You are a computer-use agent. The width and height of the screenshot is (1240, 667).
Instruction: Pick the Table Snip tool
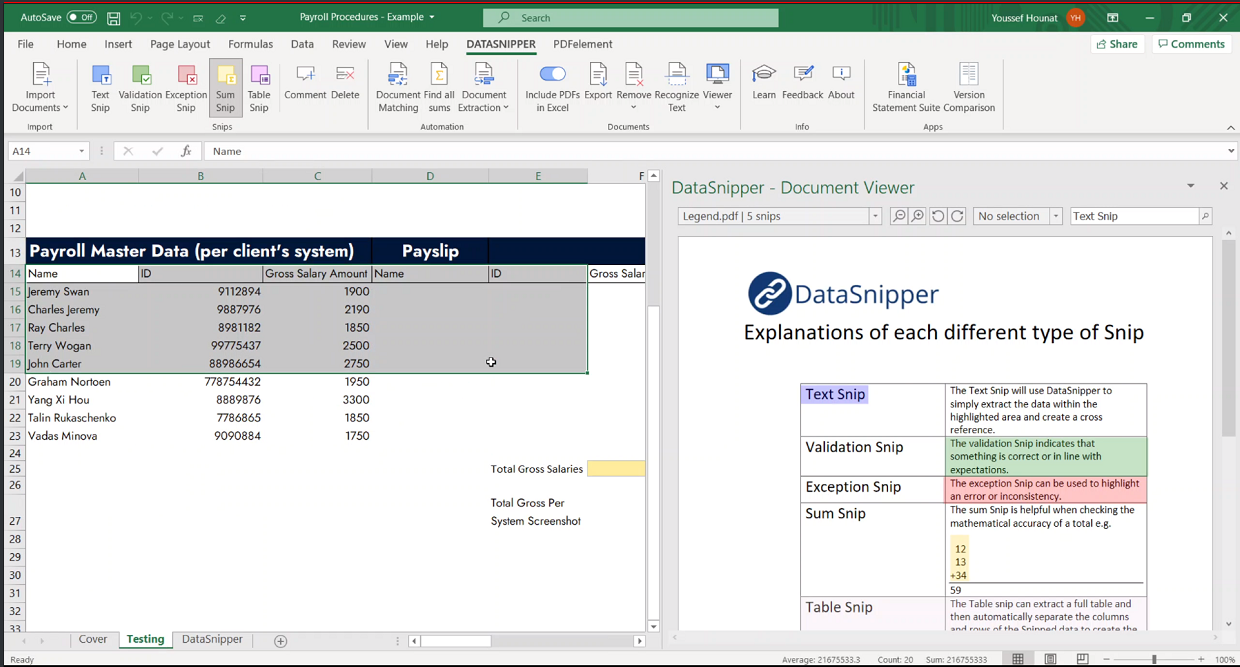[x=259, y=88]
